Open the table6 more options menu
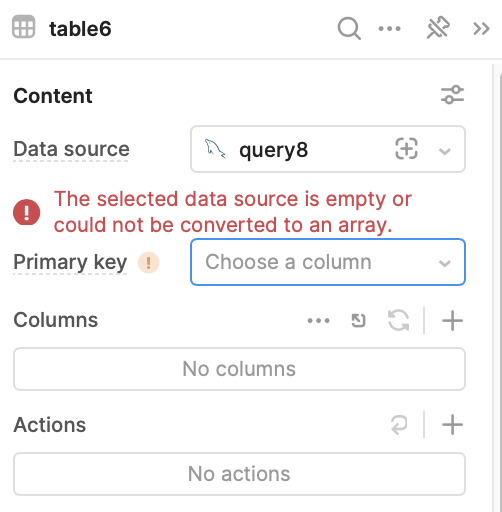Viewport: 502px width, 512px height. (x=389, y=29)
